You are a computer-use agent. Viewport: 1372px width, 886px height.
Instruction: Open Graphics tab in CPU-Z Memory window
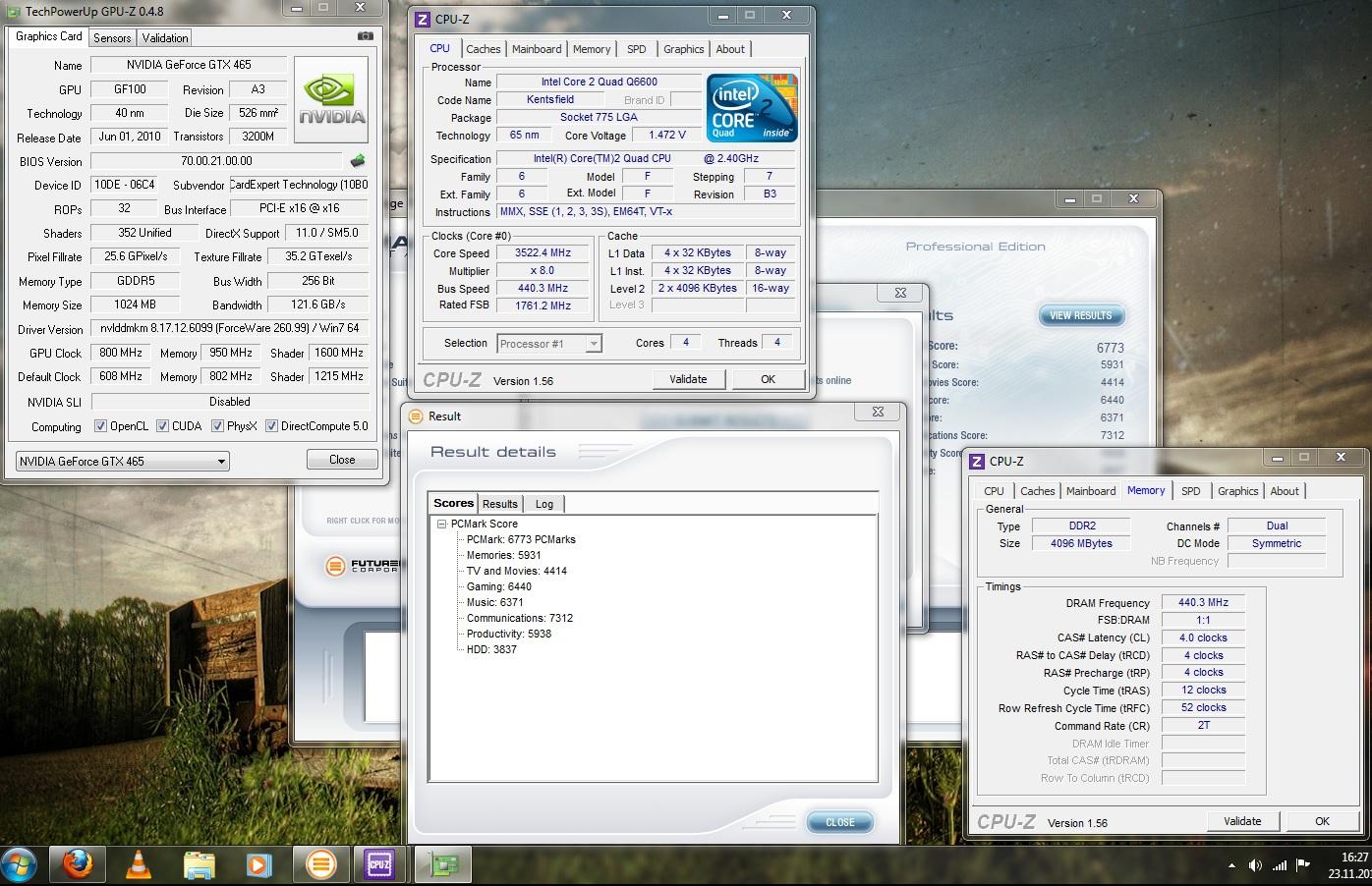(x=1237, y=491)
